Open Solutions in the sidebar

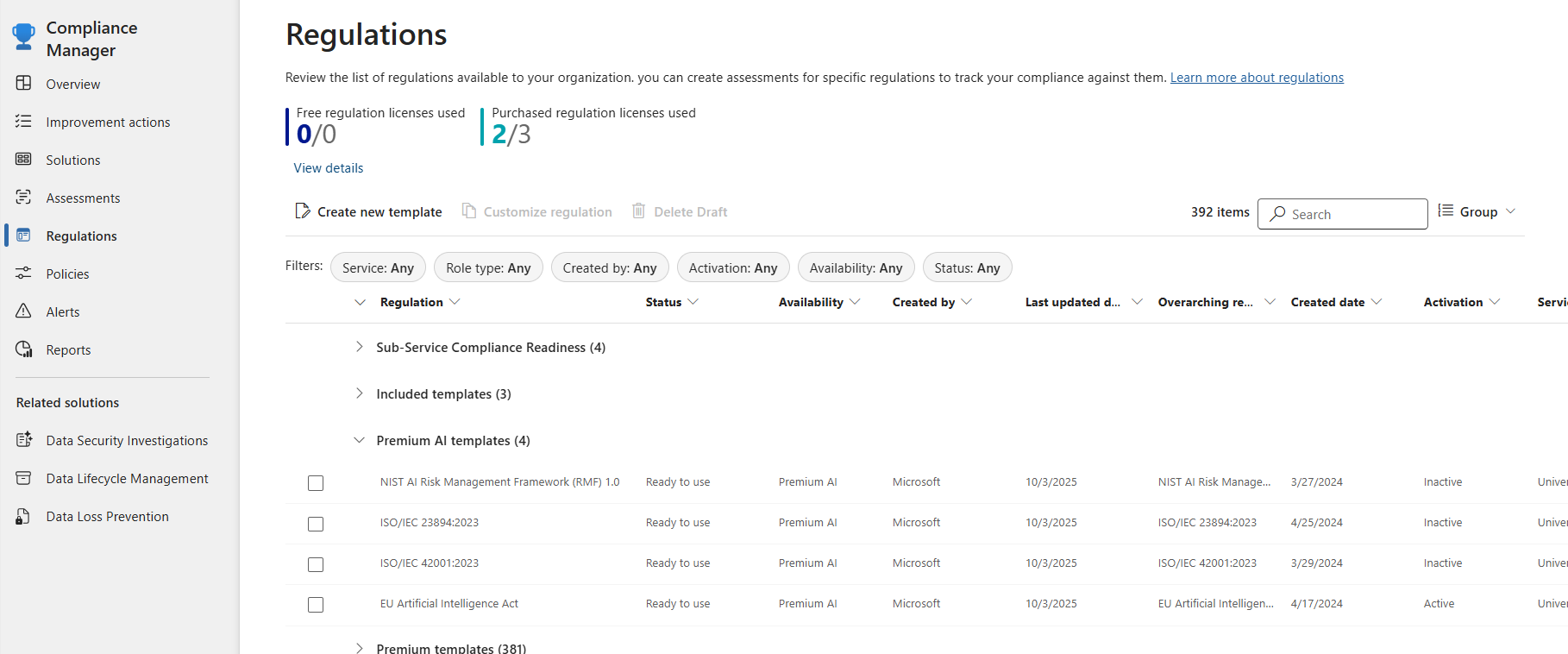pyautogui.click(x=73, y=160)
